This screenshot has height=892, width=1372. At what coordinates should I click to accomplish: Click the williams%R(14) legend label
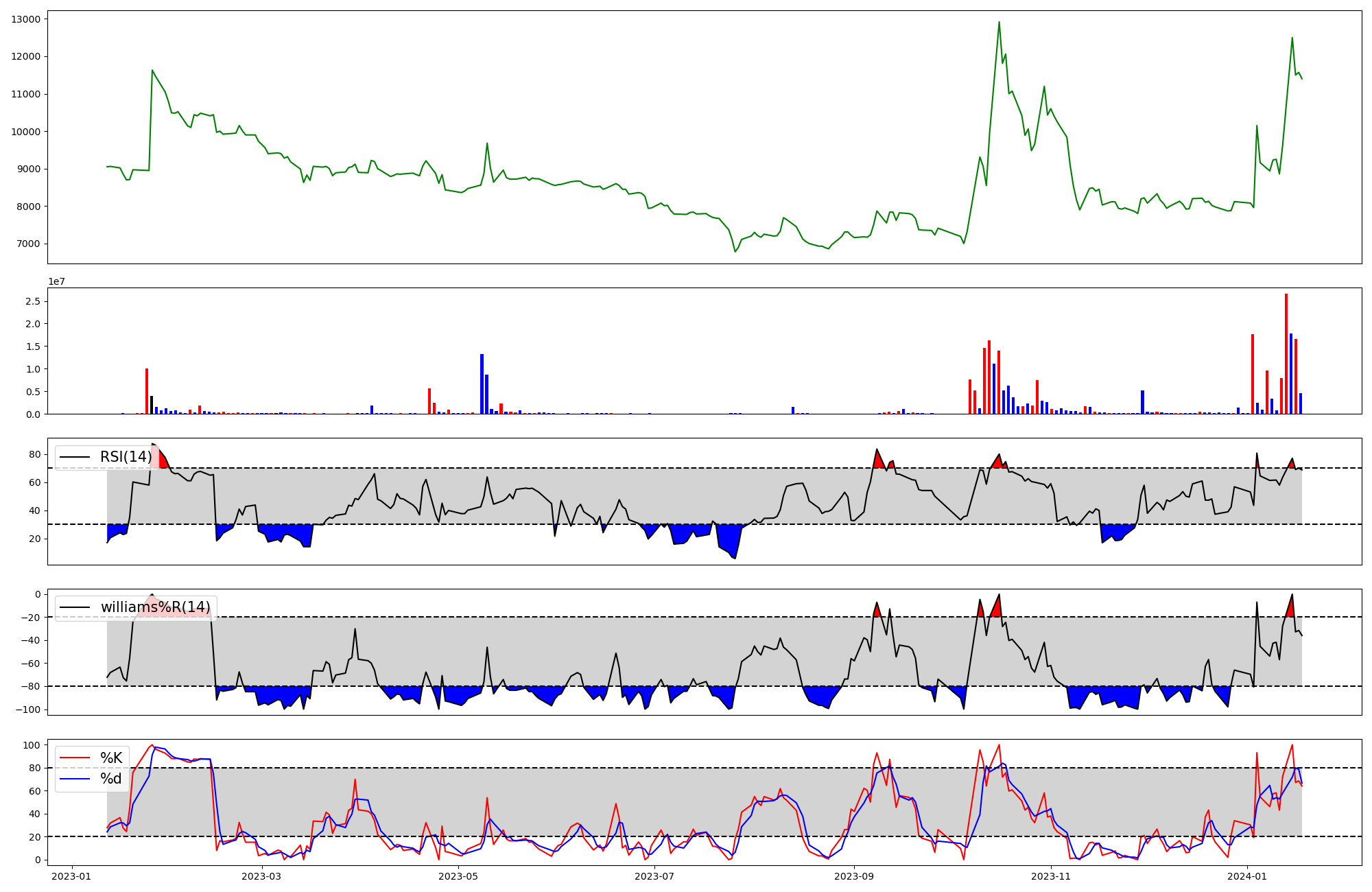click(156, 607)
